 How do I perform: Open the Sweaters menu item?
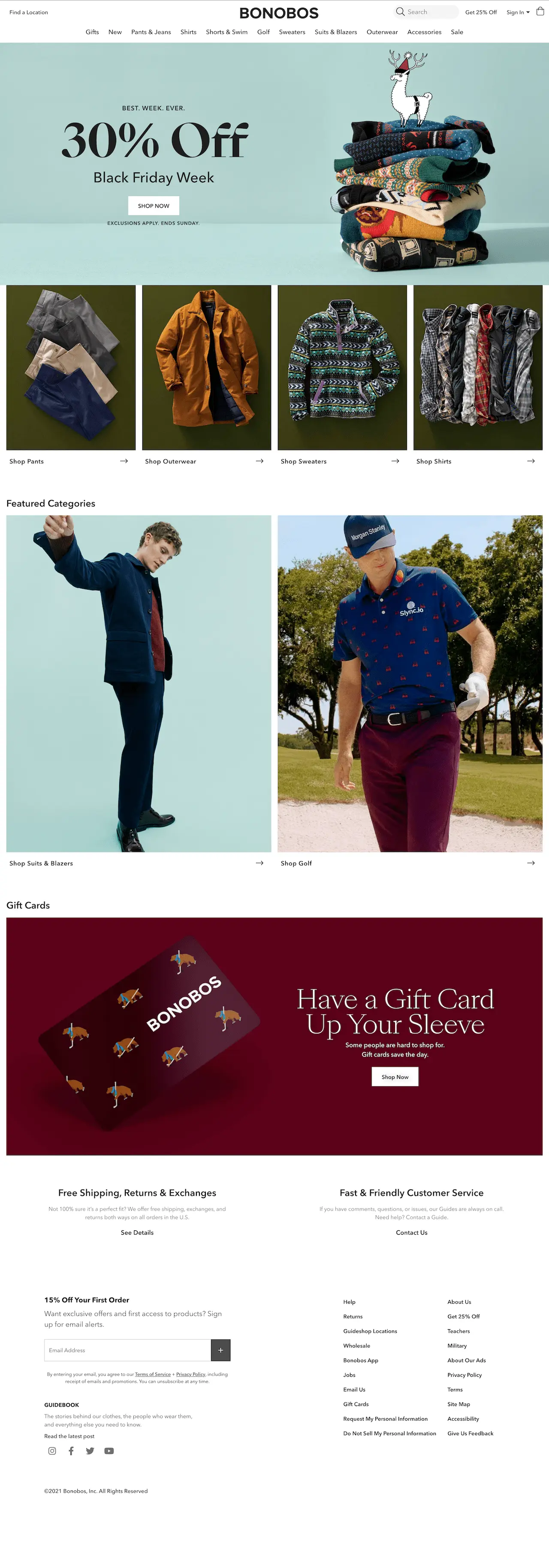tap(292, 32)
